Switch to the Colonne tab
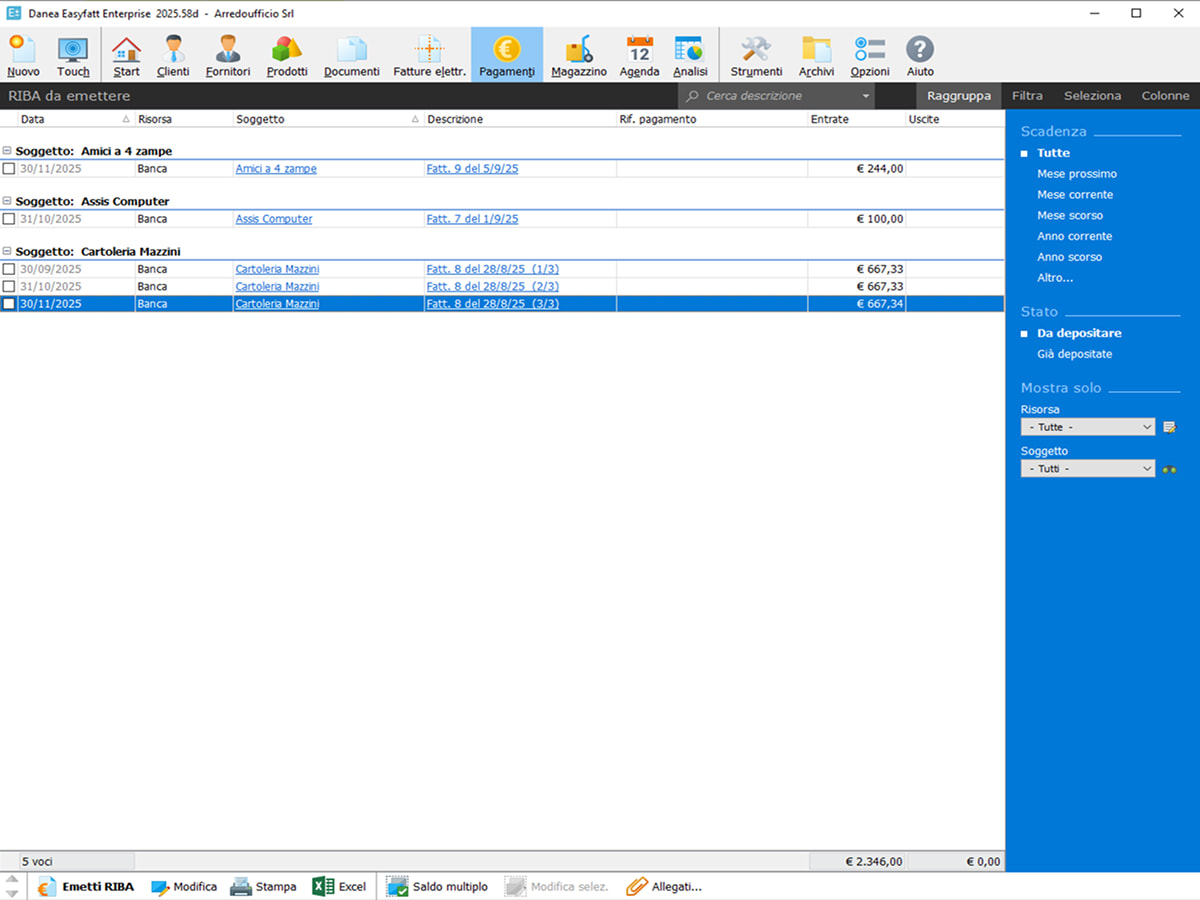Image resolution: width=1200 pixels, height=900 pixels. (x=1165, y=96)
